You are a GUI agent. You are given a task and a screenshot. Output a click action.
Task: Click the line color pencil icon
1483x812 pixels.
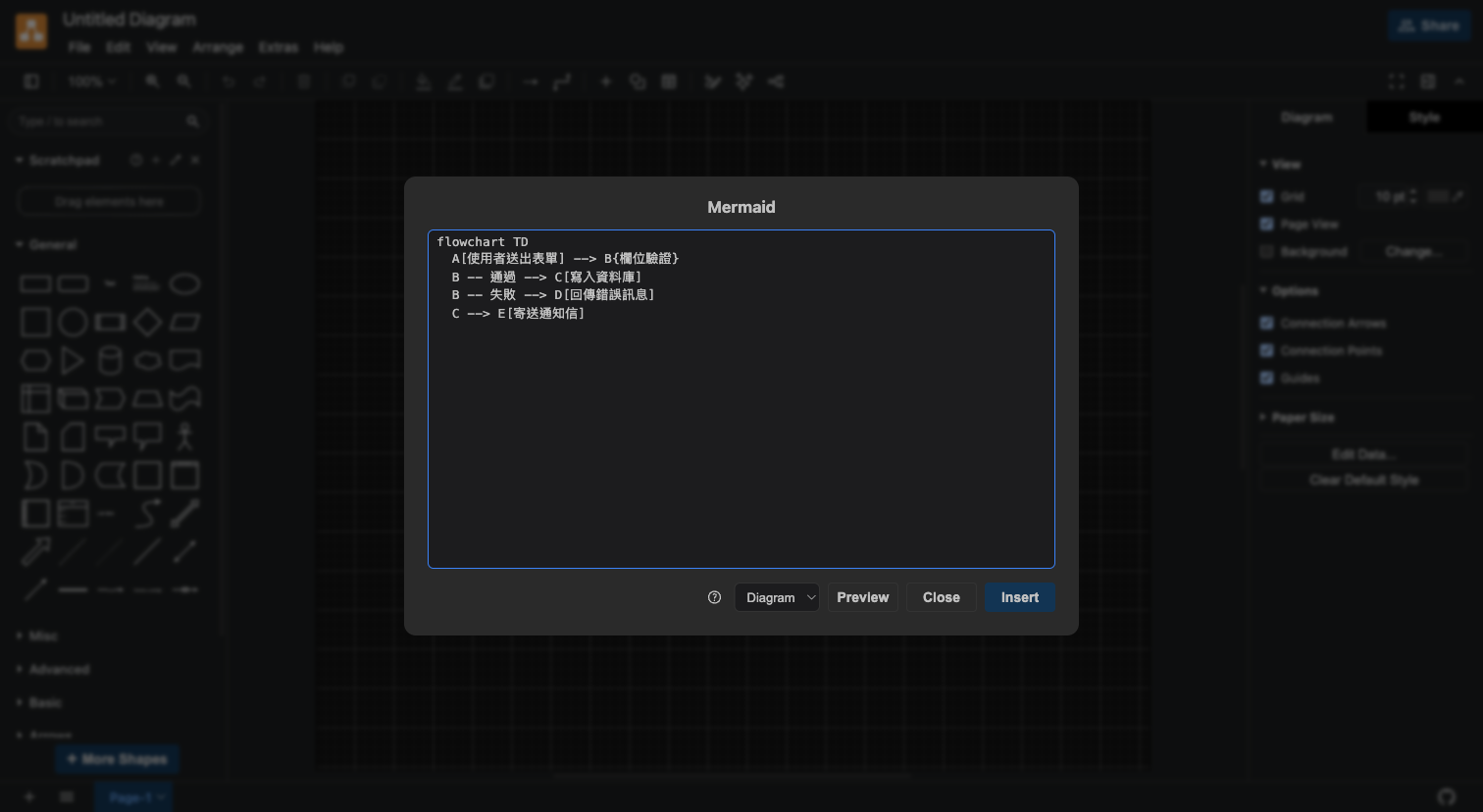click(x=455, y=81)
